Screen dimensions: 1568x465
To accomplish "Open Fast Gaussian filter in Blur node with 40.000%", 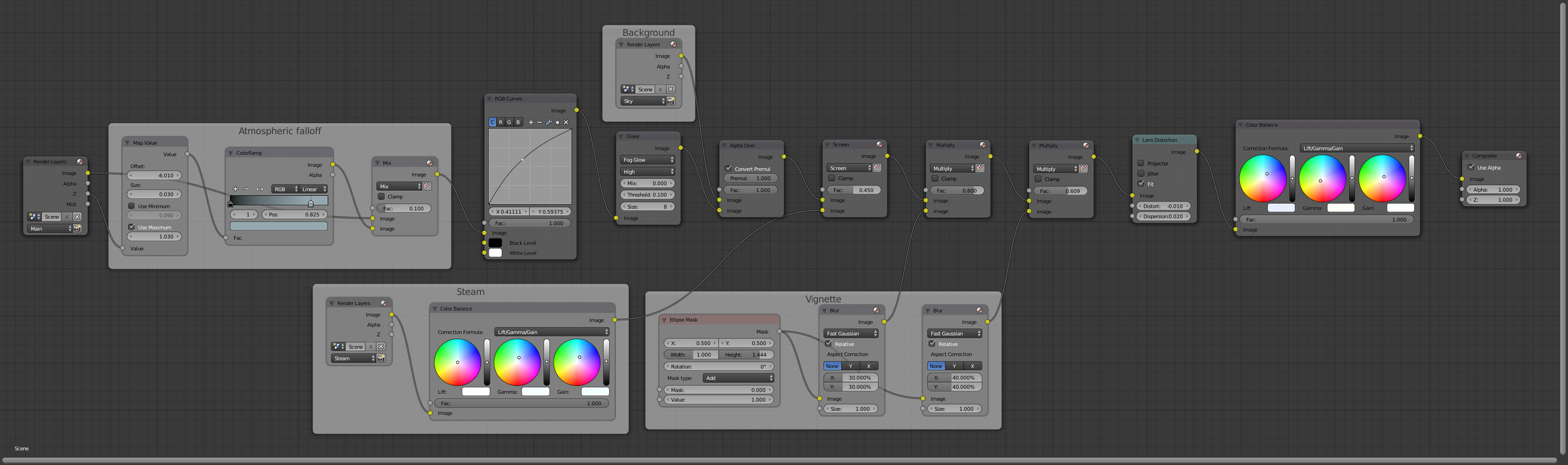I will pos(955,334).
